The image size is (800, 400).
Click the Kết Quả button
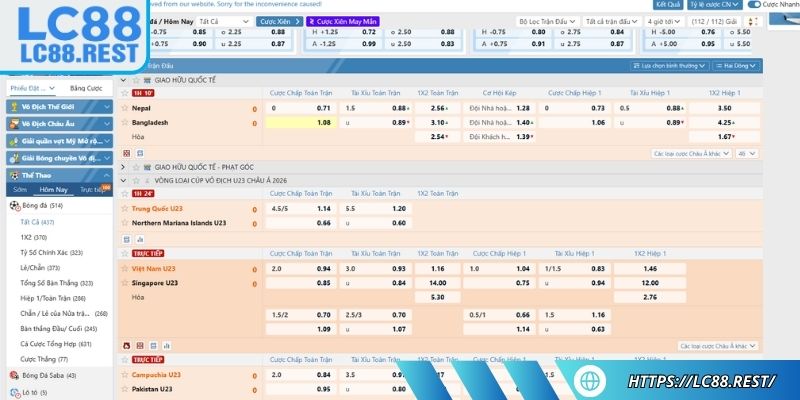[668, 5]
